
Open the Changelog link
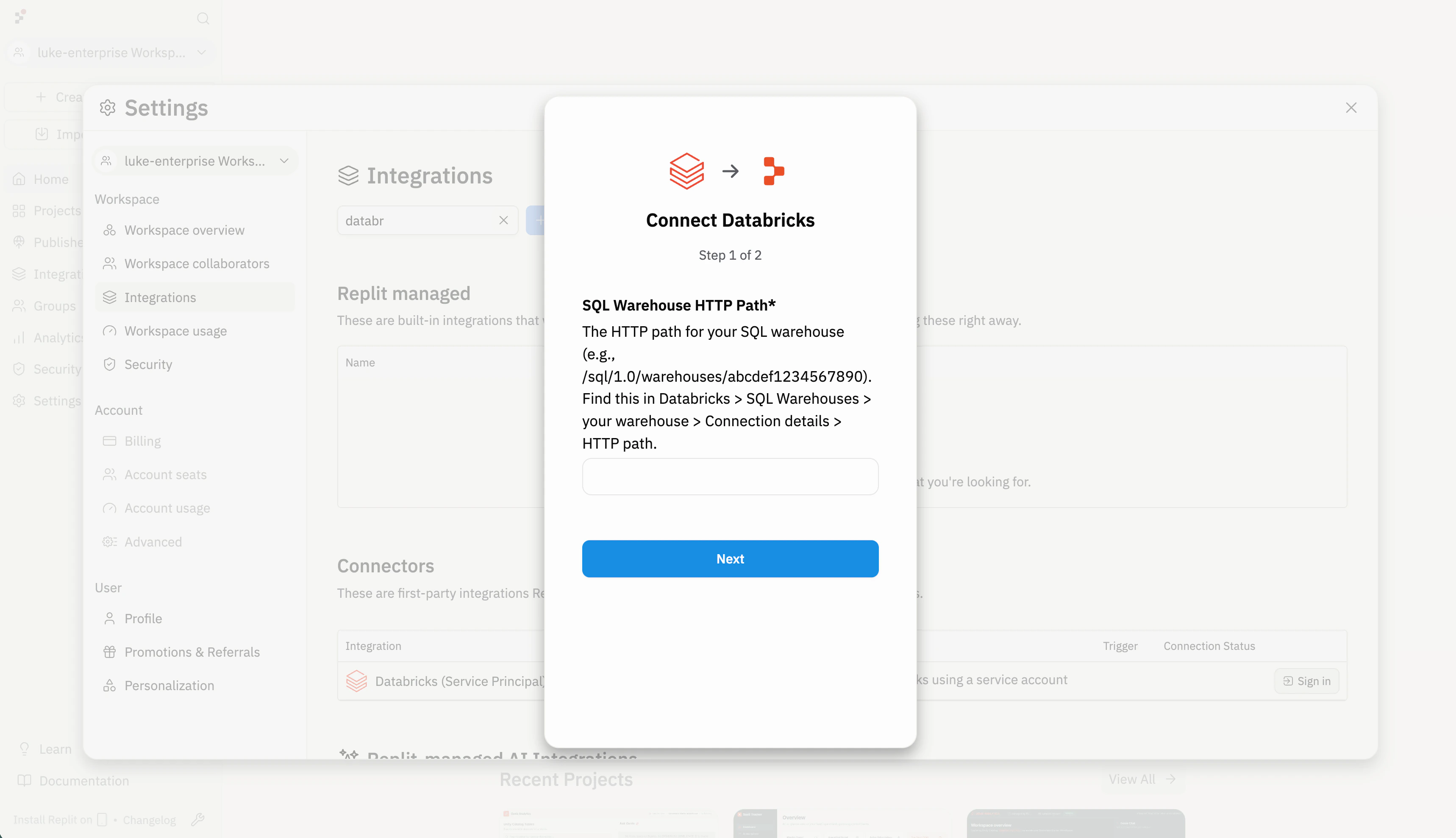click(x=149, y=820)
